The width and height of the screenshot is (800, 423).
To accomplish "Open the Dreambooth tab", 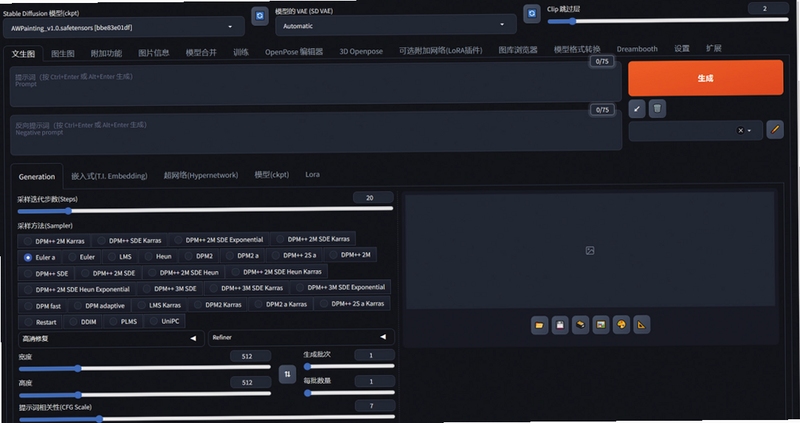I will coord(637,49).
